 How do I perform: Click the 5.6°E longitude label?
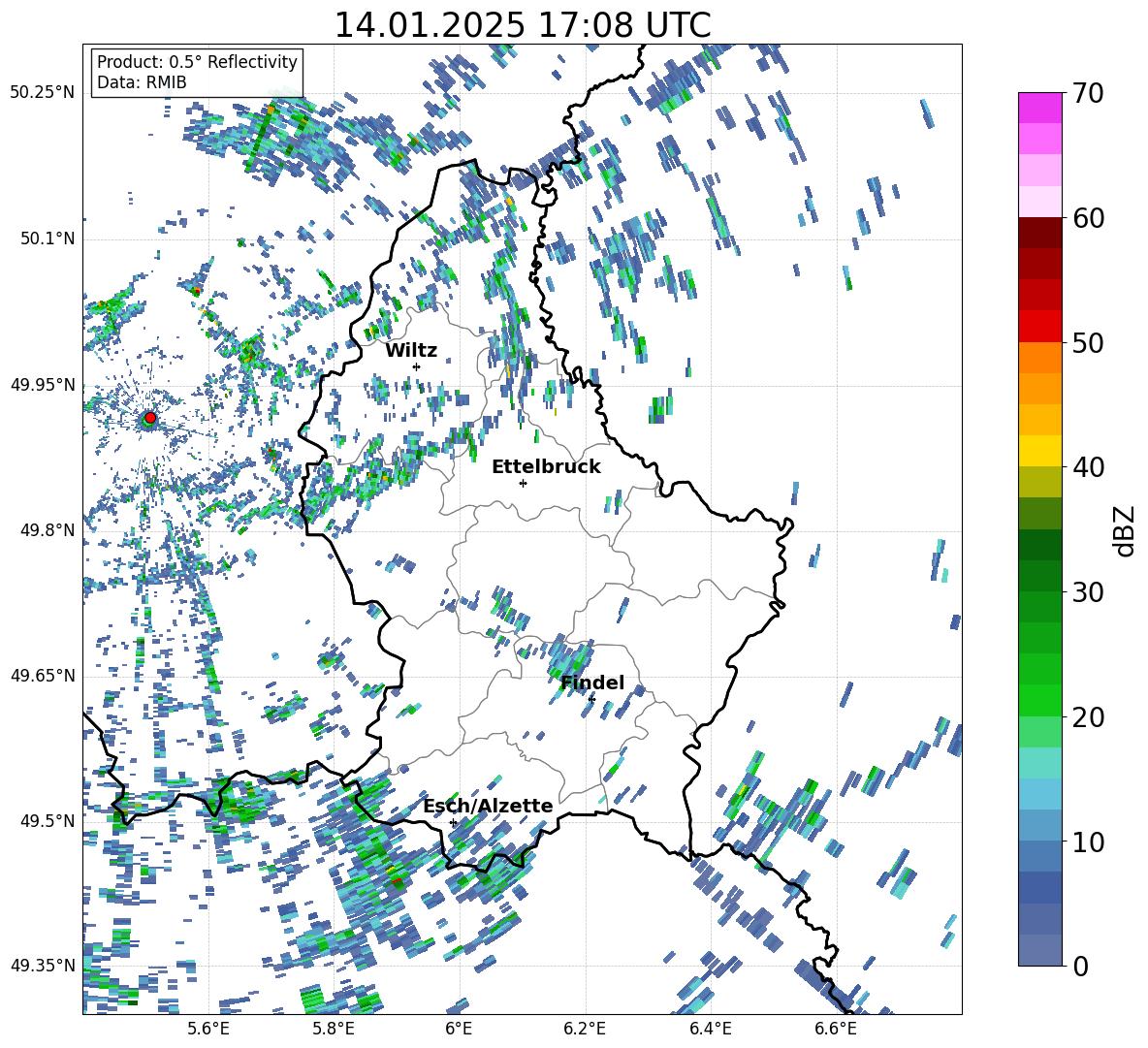click(208, 1029)
